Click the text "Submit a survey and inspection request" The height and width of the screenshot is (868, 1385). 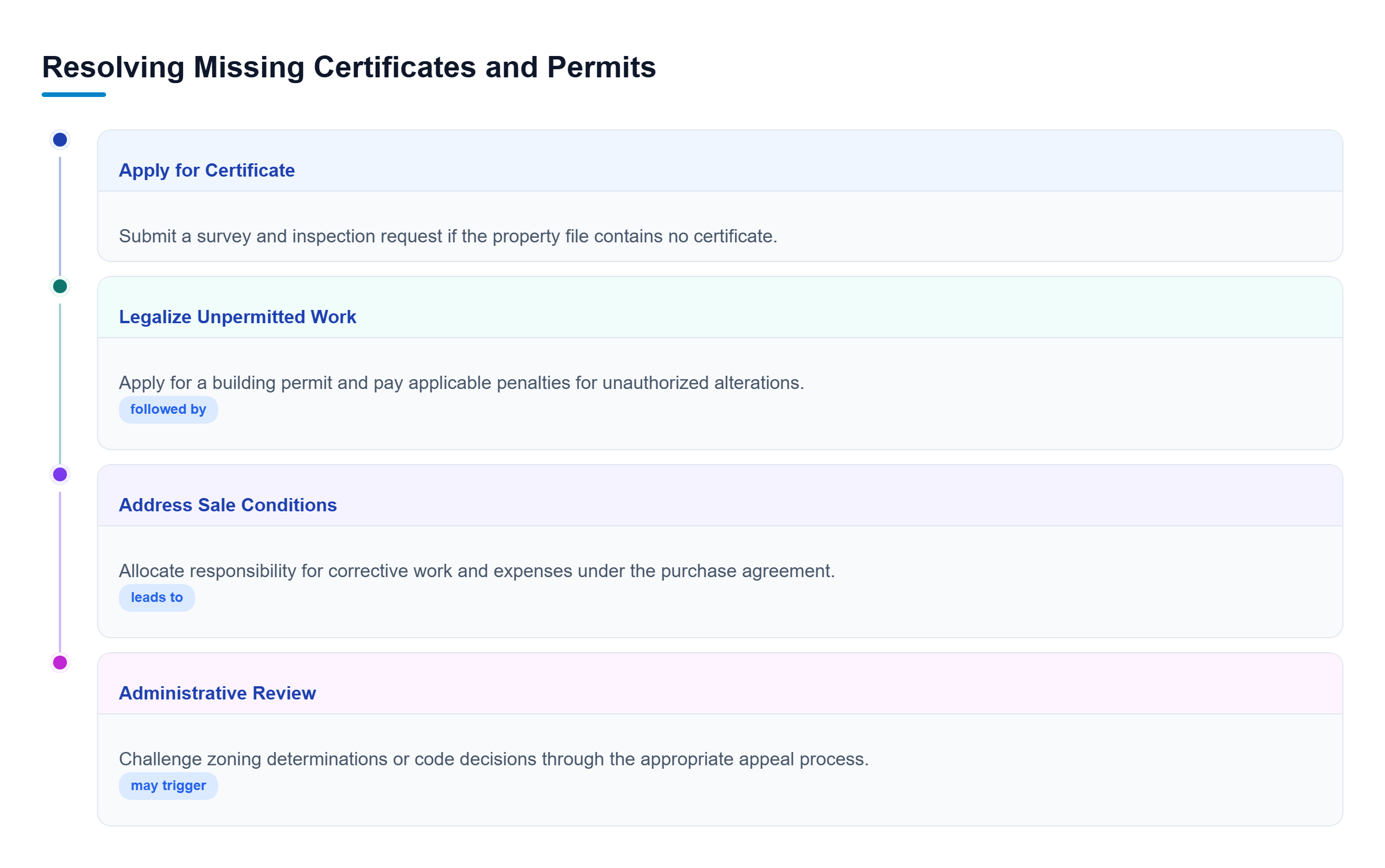(x=280, y=236)
